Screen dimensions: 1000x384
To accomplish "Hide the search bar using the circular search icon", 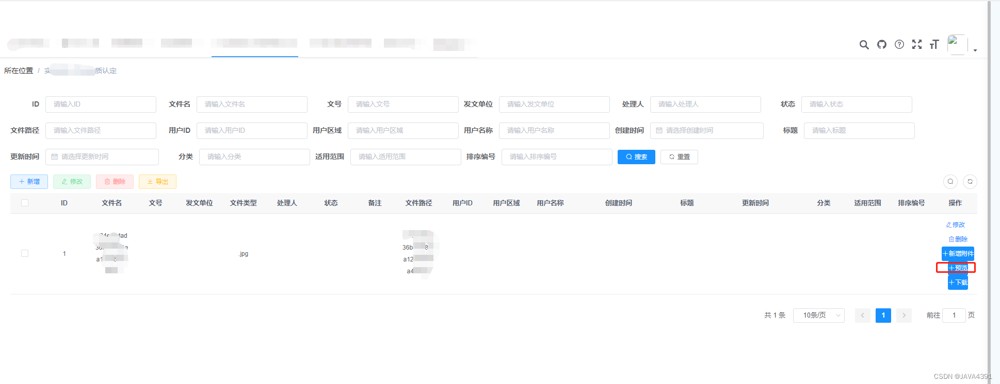I will tap(950, 182).
